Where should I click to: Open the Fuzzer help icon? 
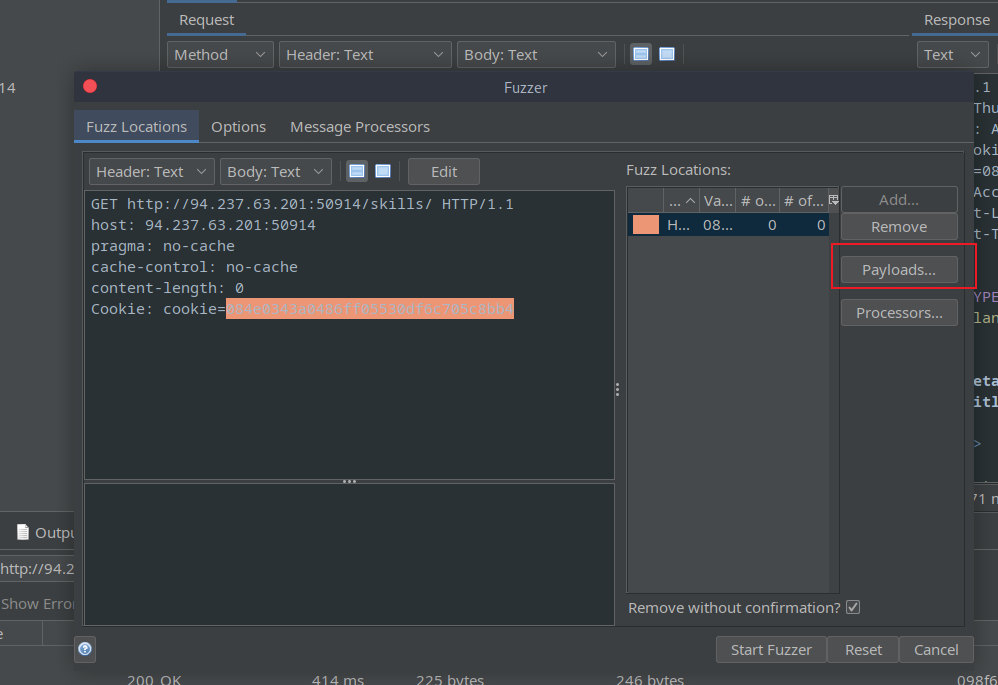(x=85, y=649)
